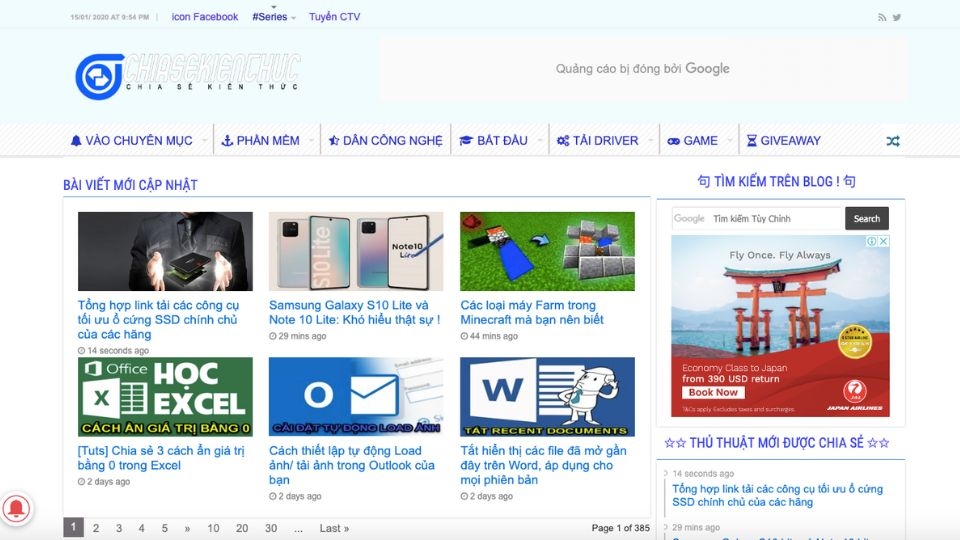Go to pagination page 4
This screenshot has height=540, width=960.
pos(141,528)
